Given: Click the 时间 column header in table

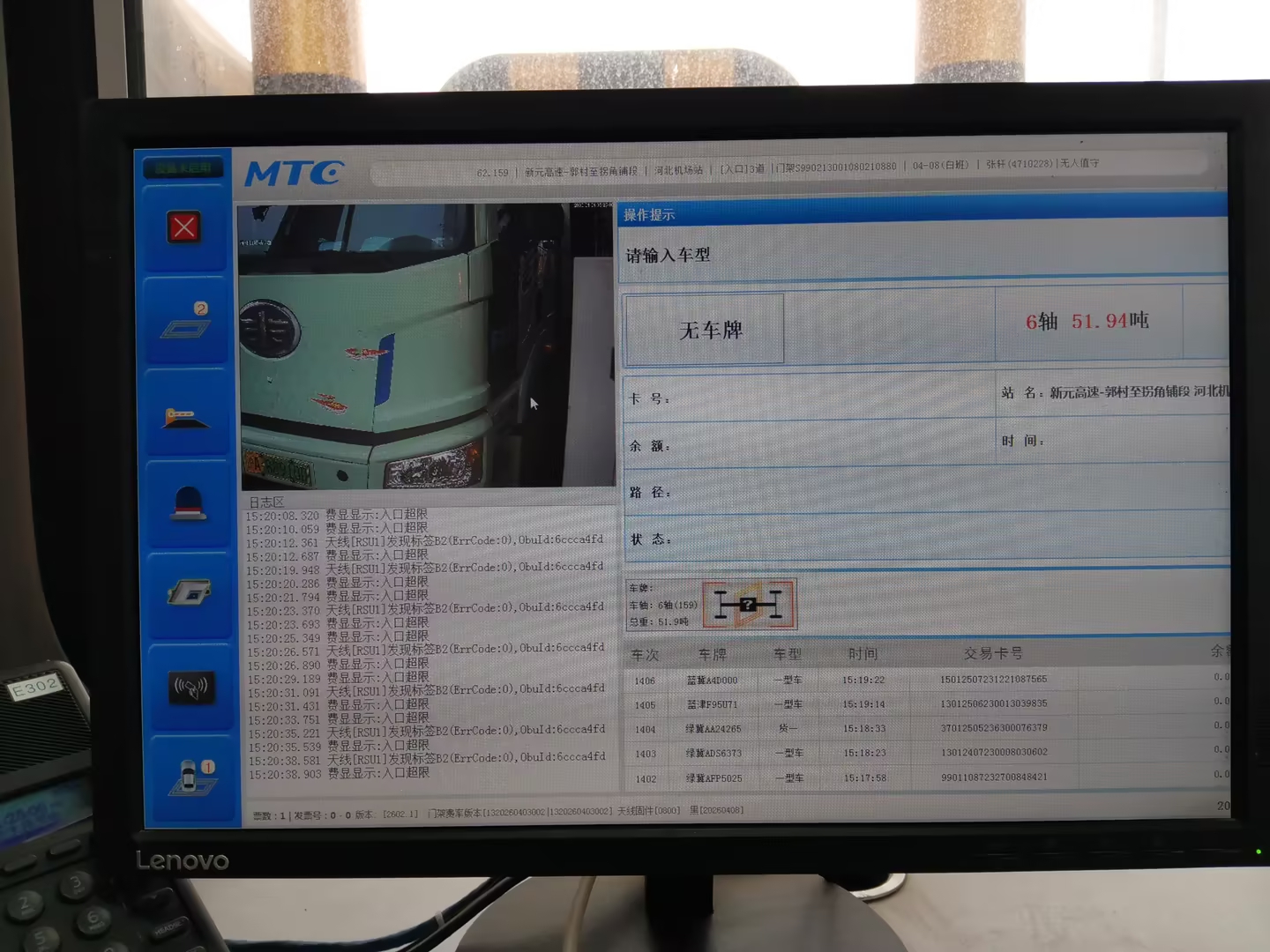Looking at the screenshot, I should coord(863,654).
